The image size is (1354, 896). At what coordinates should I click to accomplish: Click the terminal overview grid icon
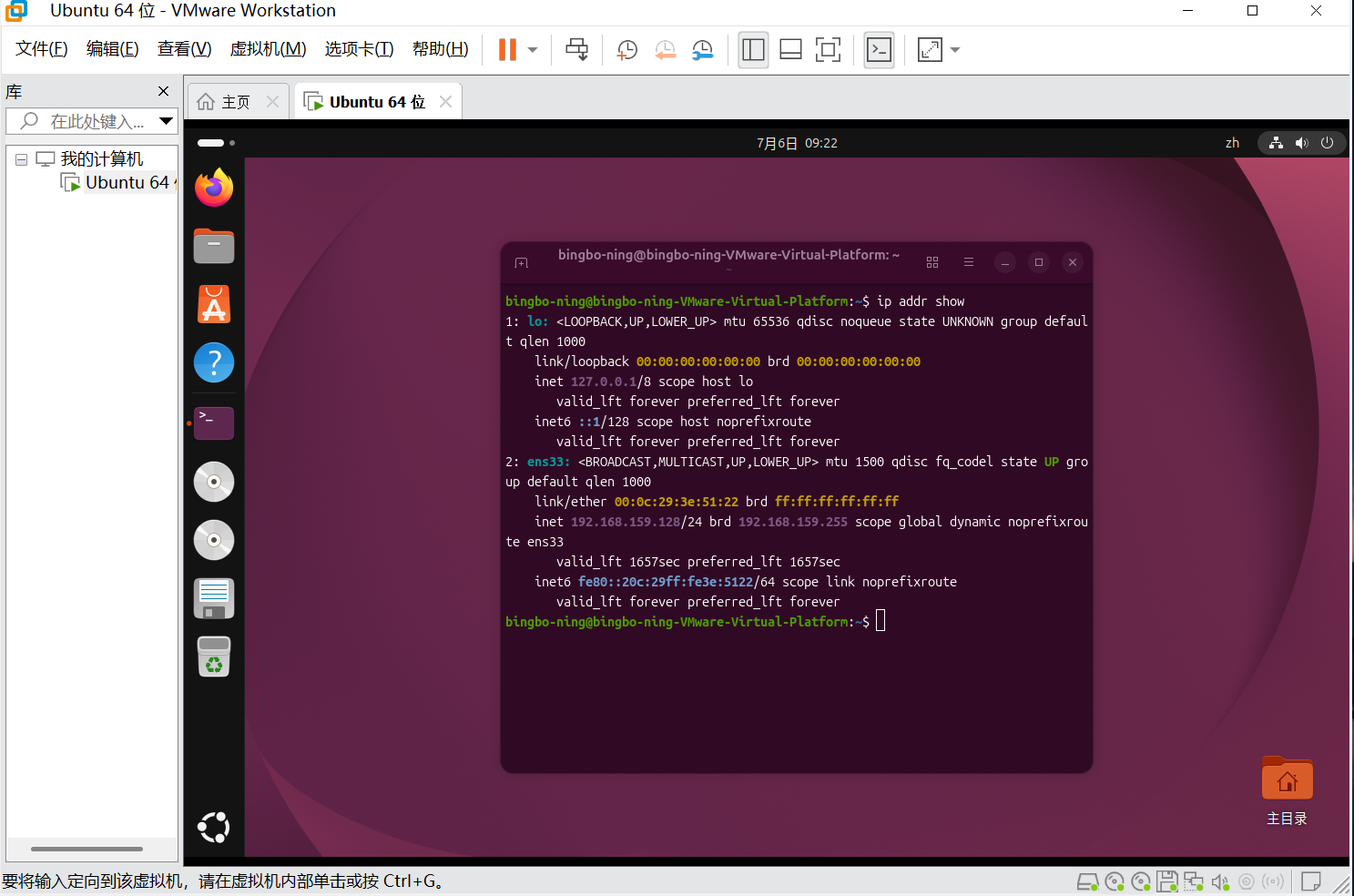[932, 262]
